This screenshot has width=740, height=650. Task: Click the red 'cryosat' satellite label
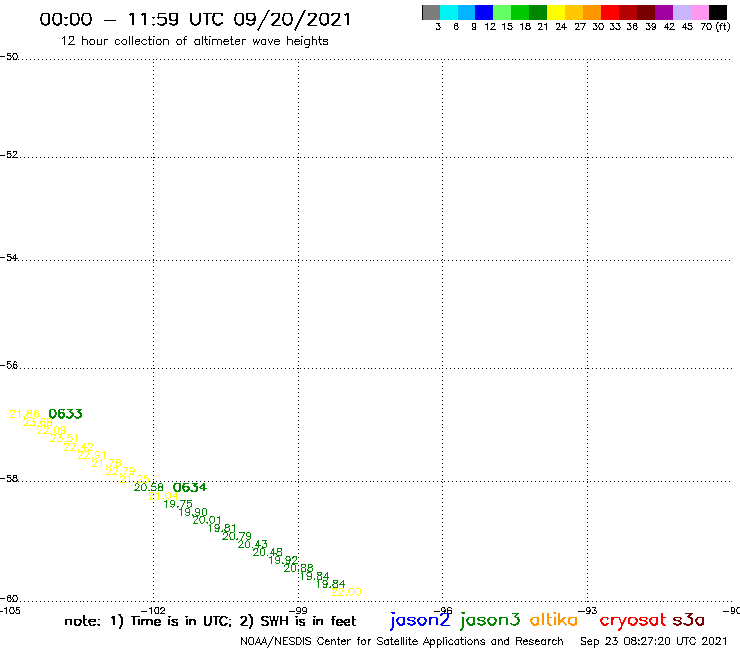pos(632,620)
